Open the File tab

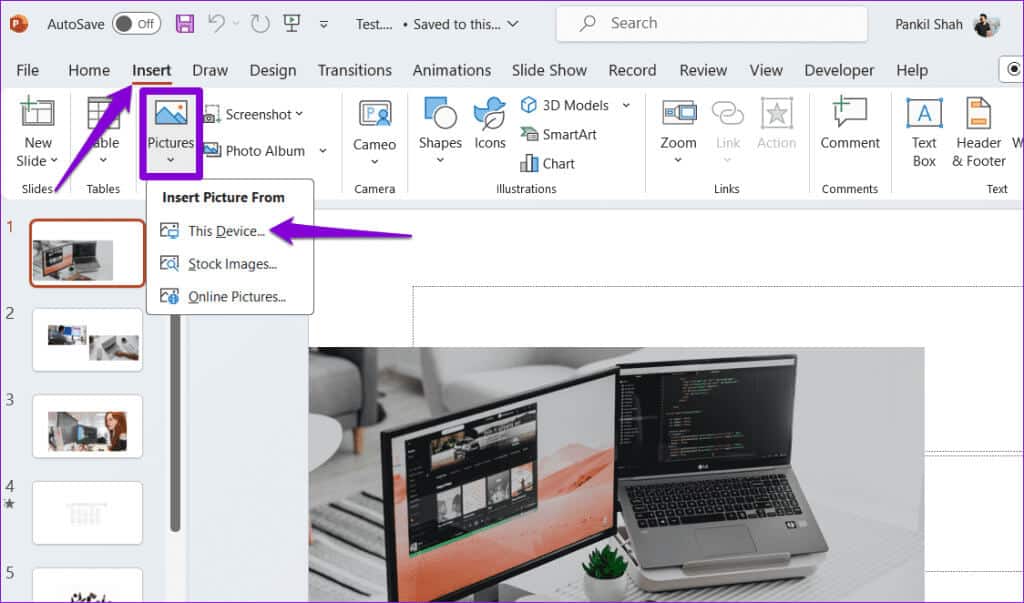(27, 70)
